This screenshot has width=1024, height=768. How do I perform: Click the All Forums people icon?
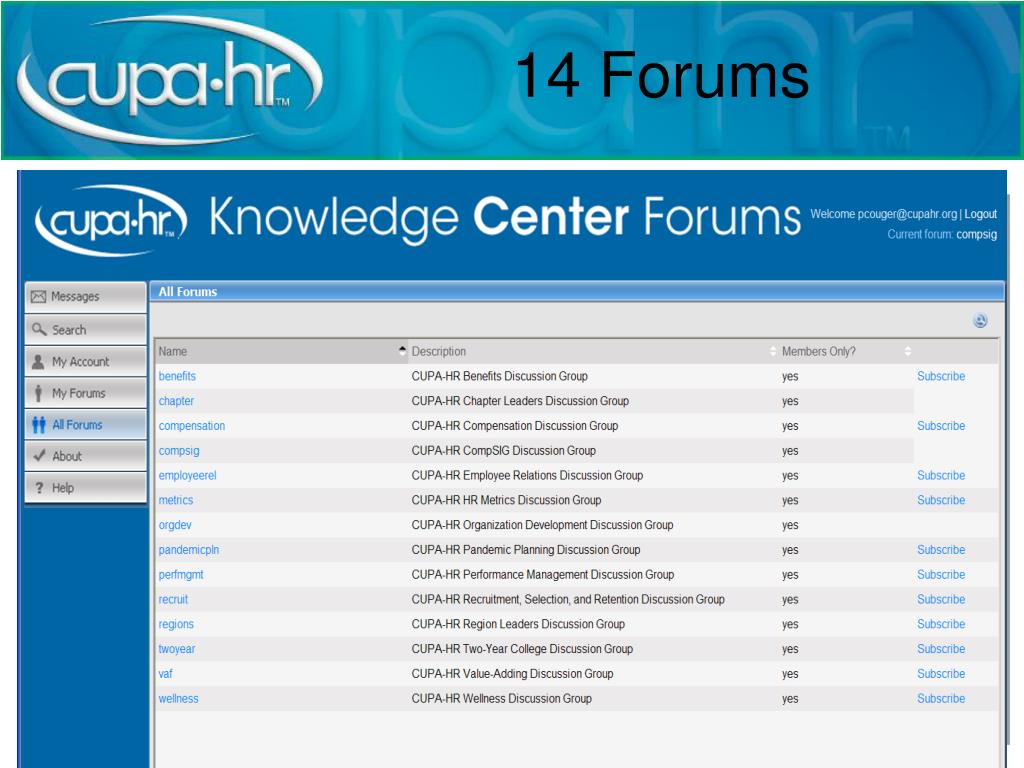39,425
